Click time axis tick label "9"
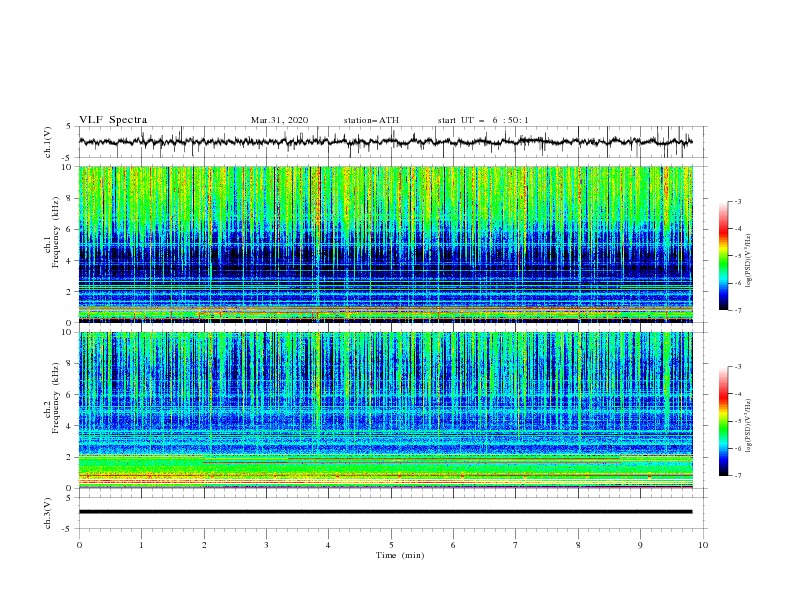Screen dimensions: 792x612 tap(640, 545)
